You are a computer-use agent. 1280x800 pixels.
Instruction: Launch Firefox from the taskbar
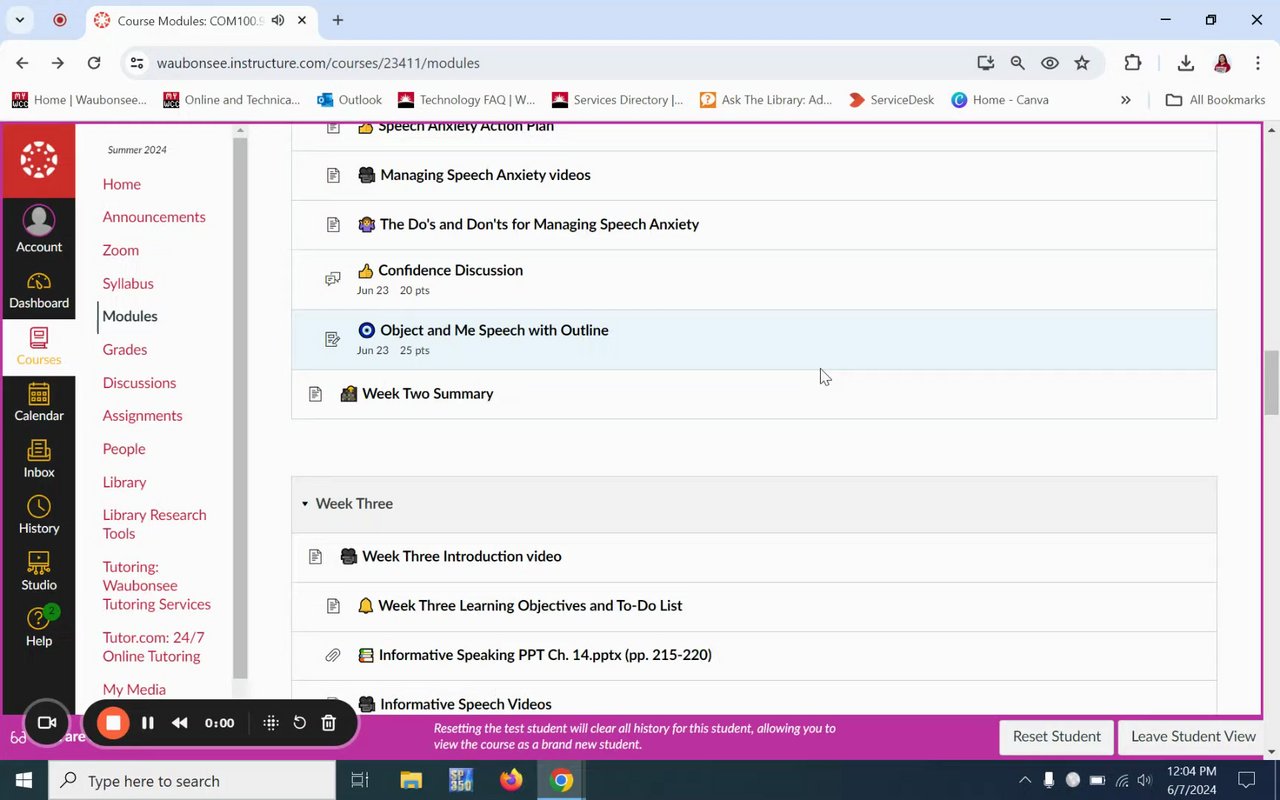(x=511, y=781)
